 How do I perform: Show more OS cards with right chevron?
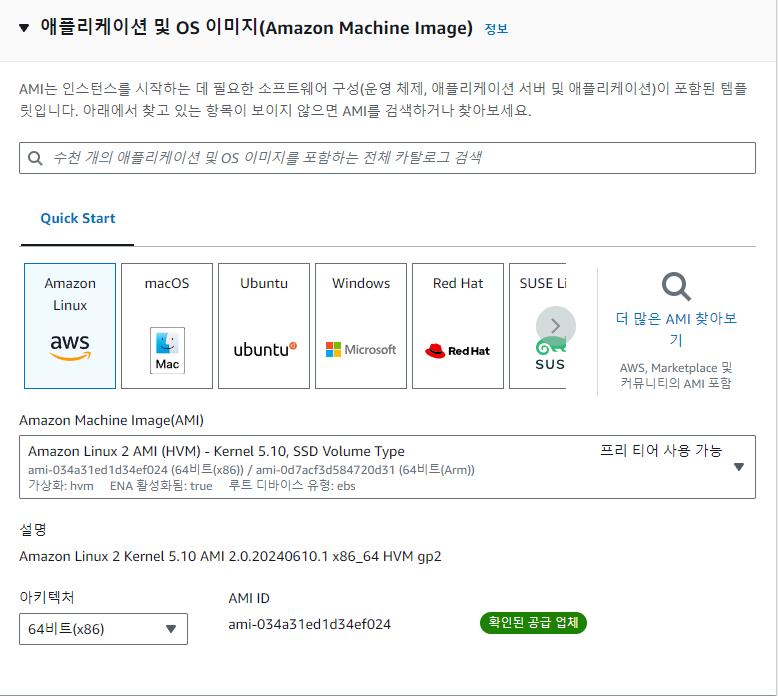click(556, 326)
